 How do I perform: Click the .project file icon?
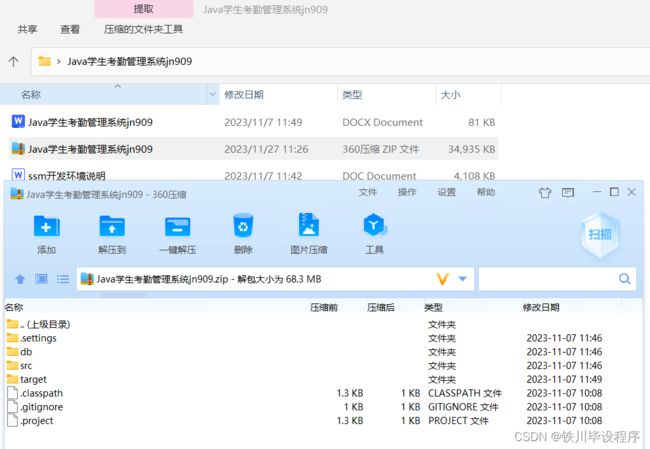tap(13, 420)
